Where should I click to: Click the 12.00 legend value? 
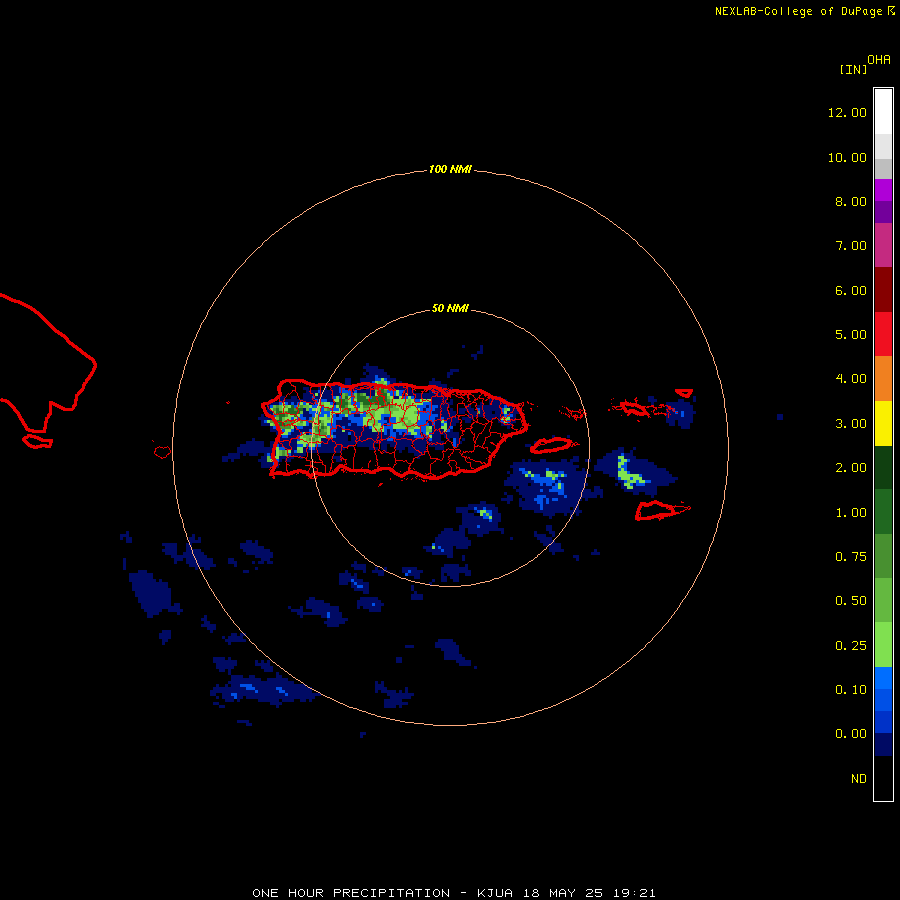(847, 112)
